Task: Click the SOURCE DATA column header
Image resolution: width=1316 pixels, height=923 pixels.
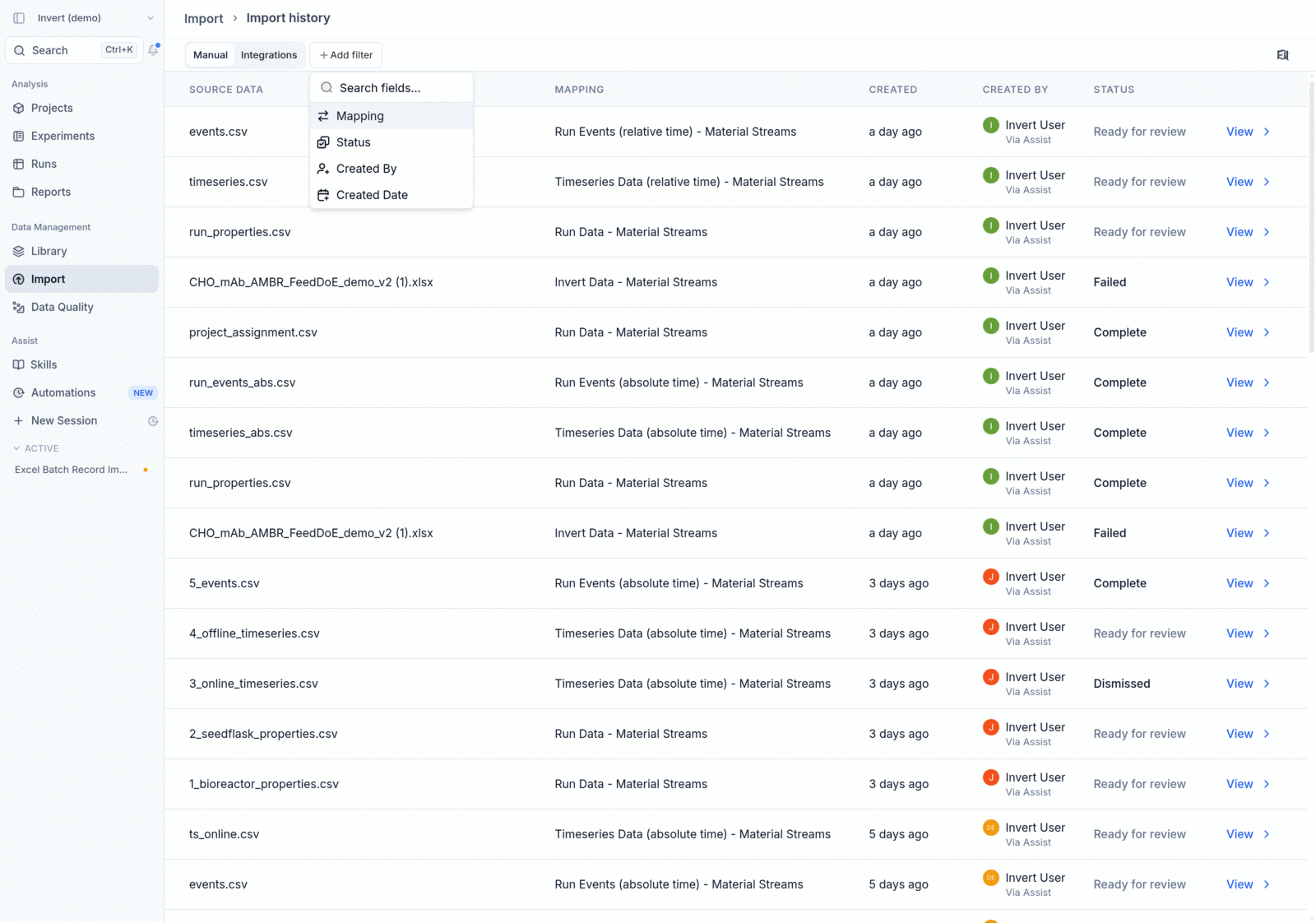Action: 226,90
